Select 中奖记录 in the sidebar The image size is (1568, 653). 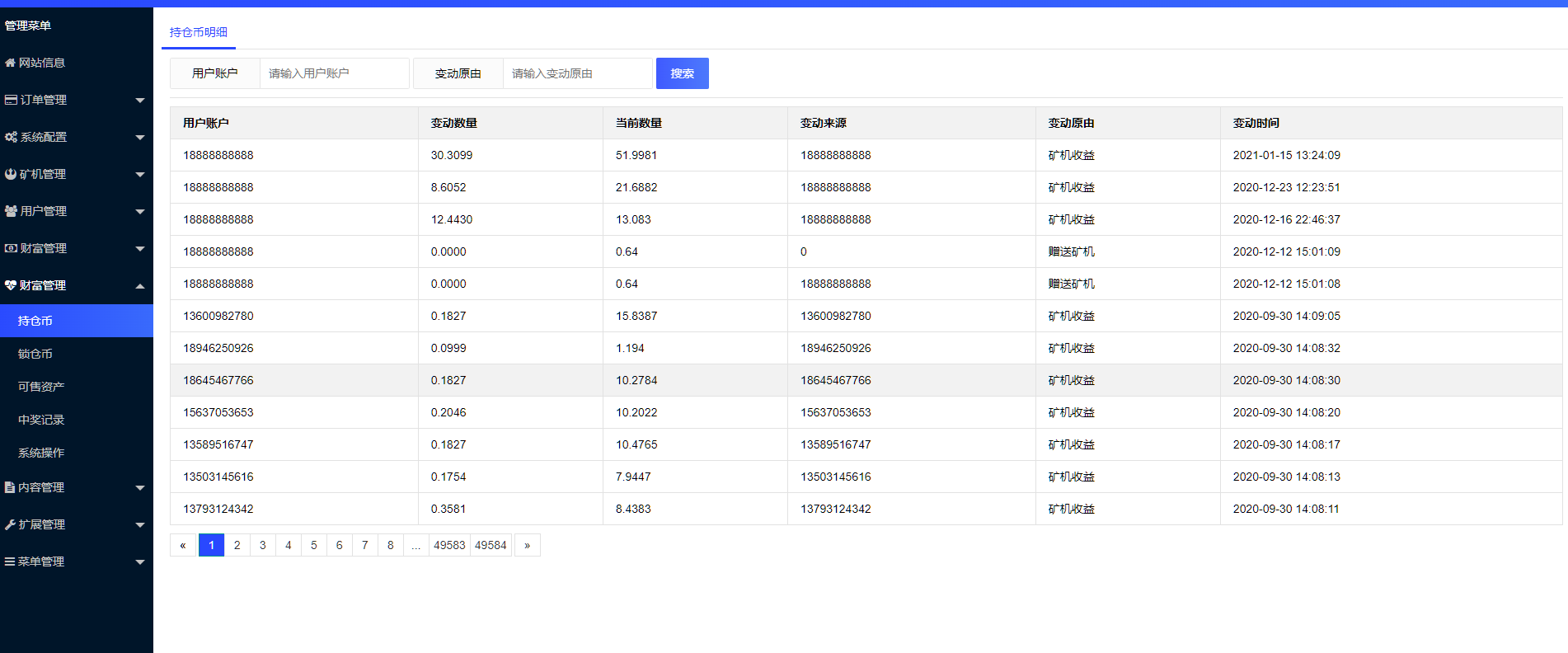pos(41,420)
